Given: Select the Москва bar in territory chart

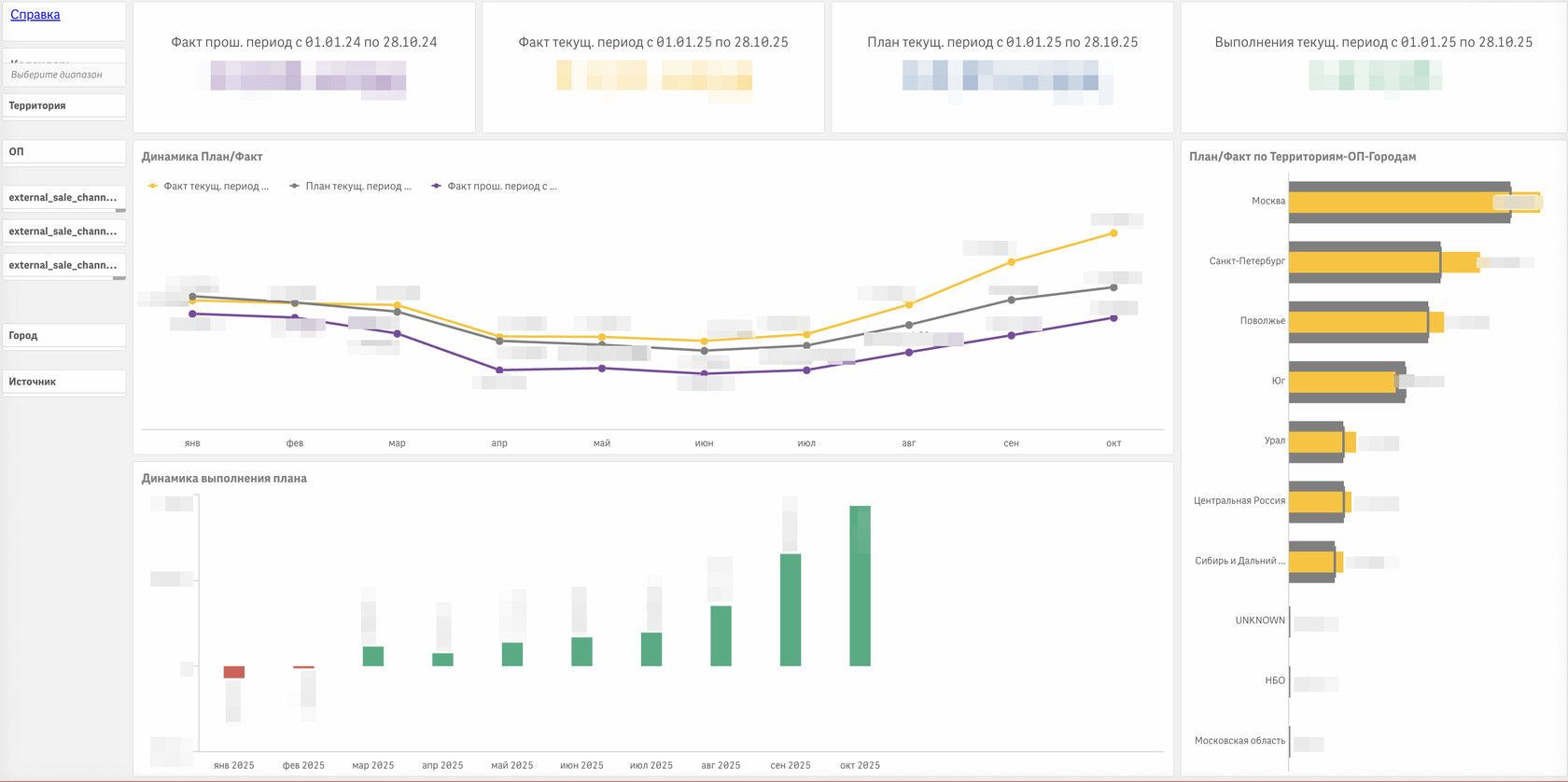Looking at the screenshot, I should (x=1400, y=202).
